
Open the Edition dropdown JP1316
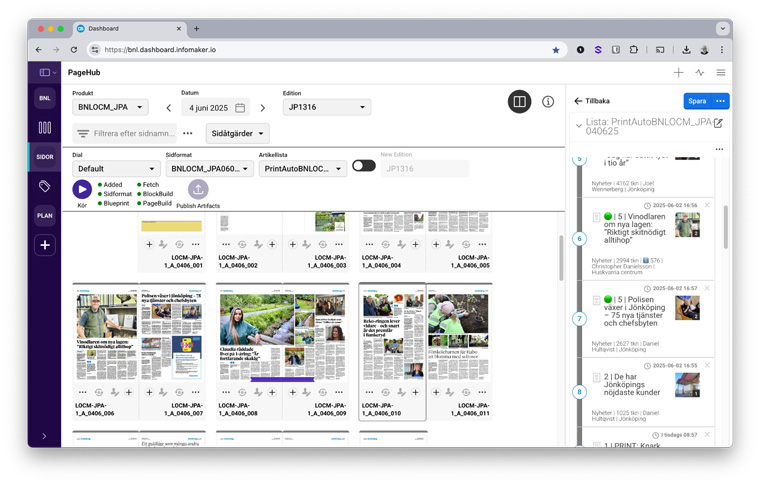point(327,107)
